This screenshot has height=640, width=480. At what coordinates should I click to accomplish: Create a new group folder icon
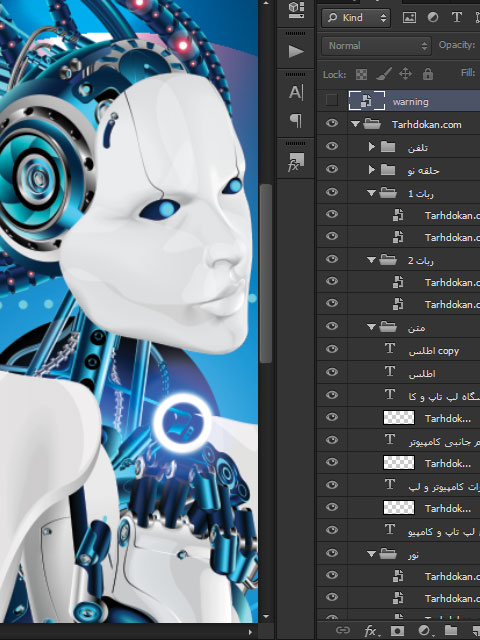451,630
